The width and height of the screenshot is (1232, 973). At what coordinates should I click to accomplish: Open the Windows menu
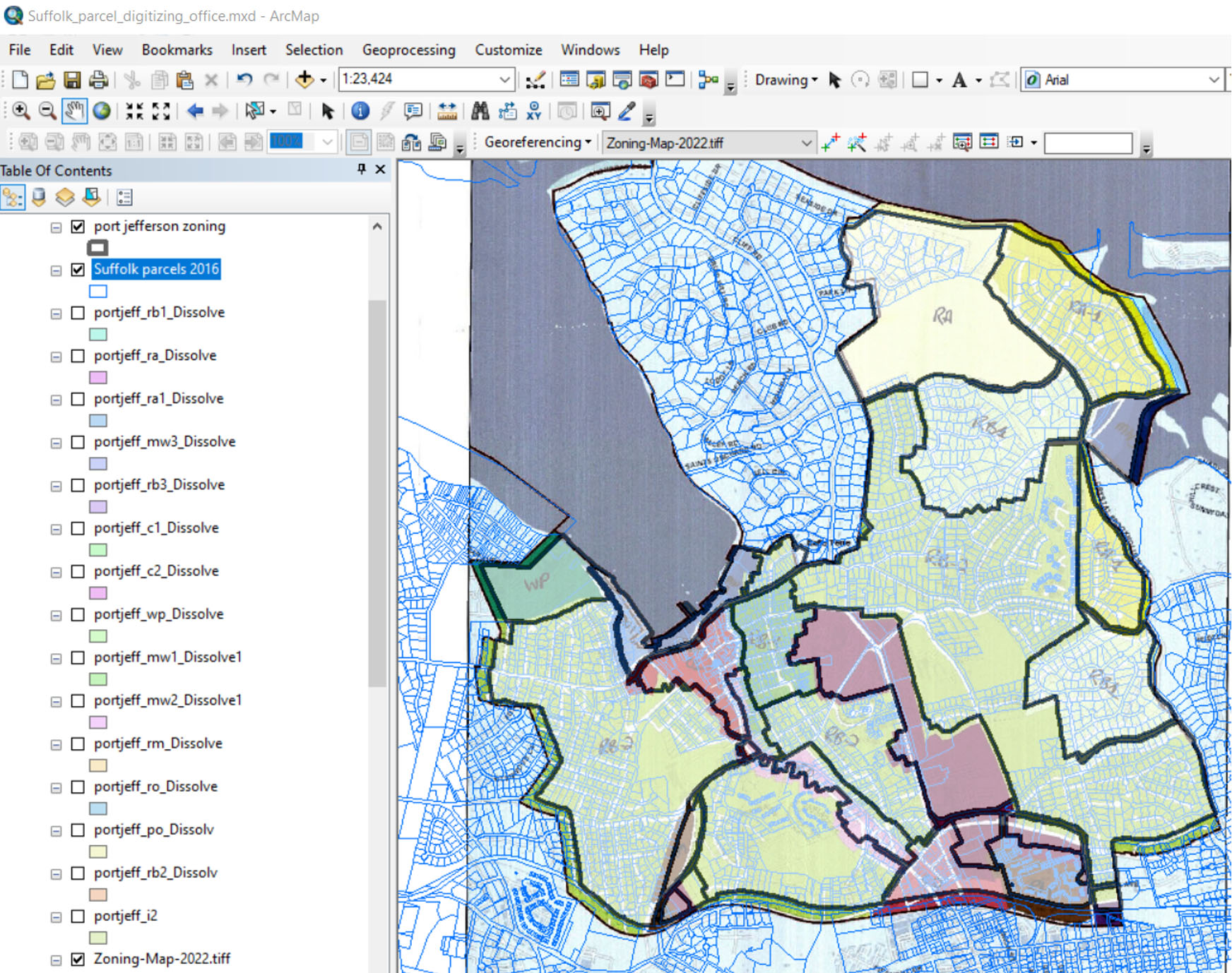pos(590,50)
